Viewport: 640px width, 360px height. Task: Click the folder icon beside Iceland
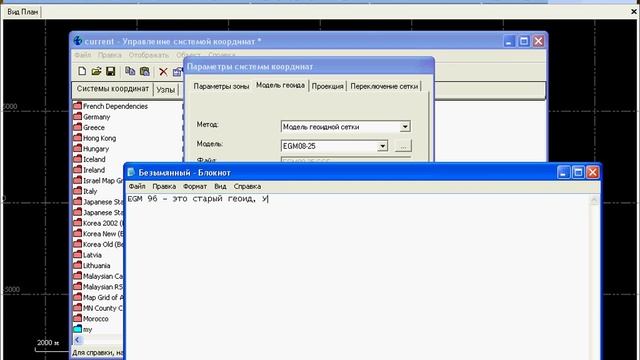tap(78, 159)
